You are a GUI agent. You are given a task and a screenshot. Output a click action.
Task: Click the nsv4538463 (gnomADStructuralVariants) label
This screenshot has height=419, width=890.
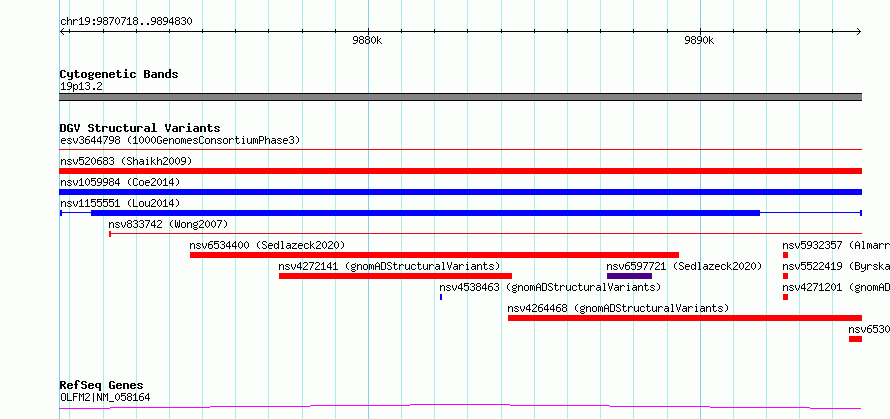click(x=550, y=287)
